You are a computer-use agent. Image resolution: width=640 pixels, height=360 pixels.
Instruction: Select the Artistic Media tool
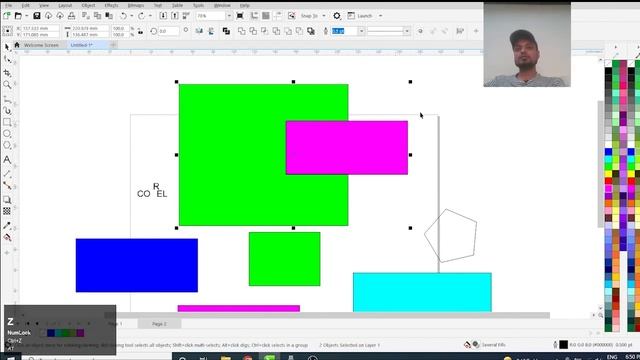click(x=7, y=111)
